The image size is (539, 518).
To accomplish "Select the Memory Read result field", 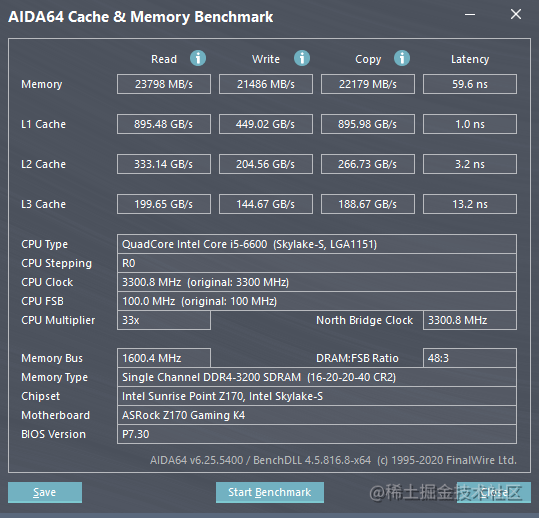I will 164,84.
